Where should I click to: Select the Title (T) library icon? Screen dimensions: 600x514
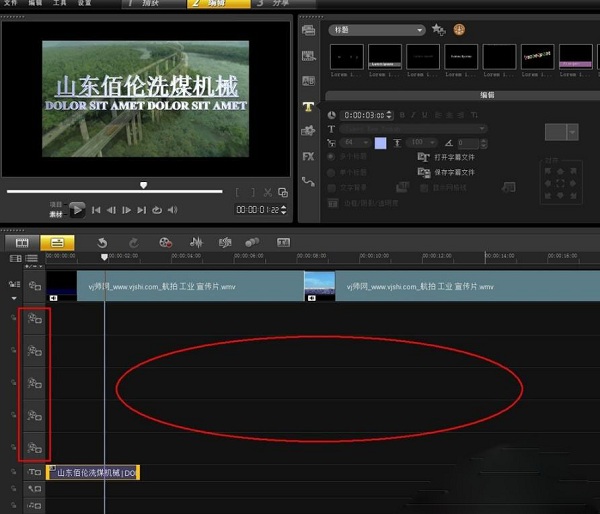[x=308, y=106]
